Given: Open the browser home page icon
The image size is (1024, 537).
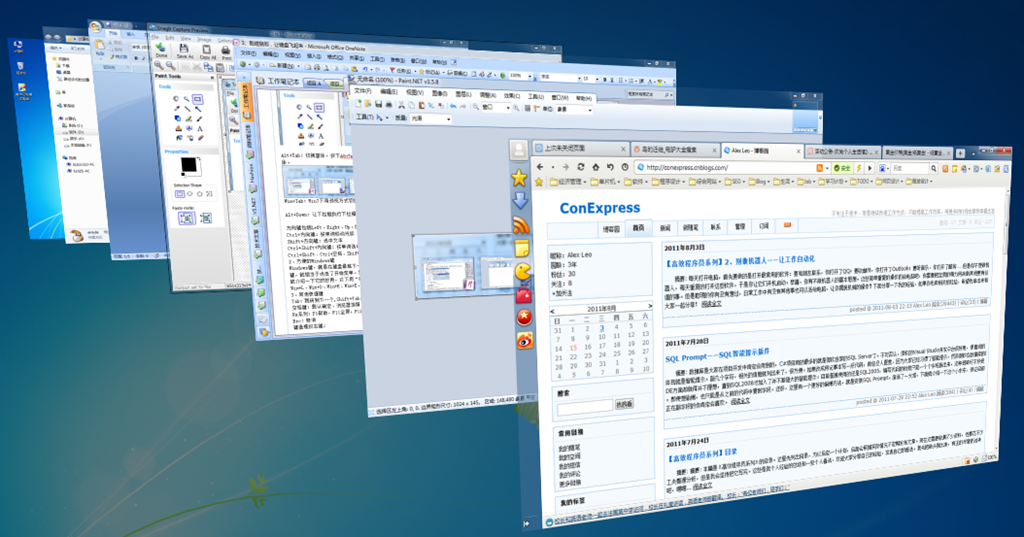Looking at the screenshot, I should [596, 167].
